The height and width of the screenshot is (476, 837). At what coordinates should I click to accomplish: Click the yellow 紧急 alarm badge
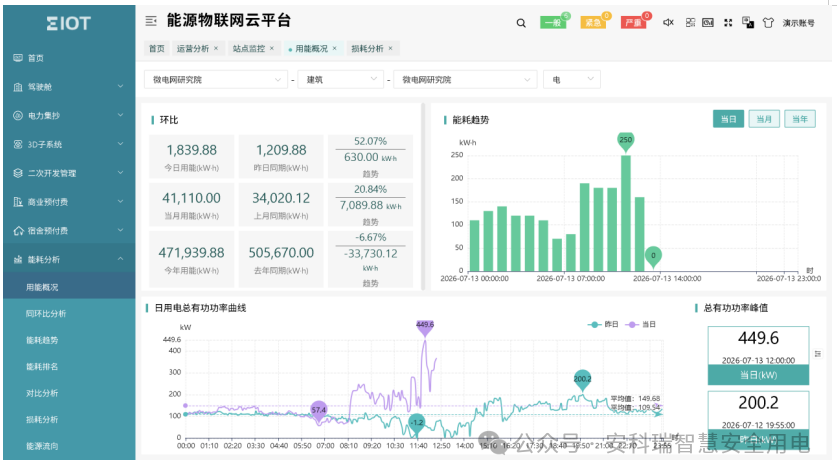593,22
